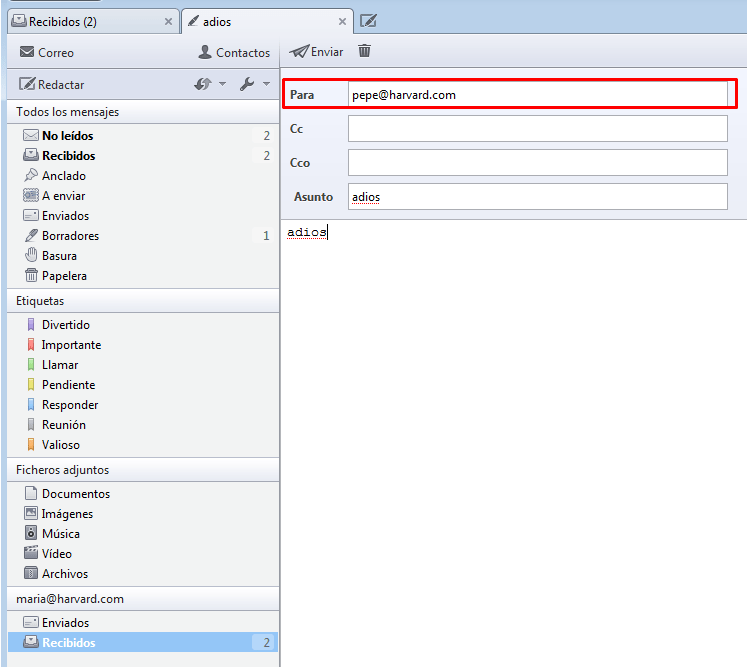Click the Asunto subject field
The width and height of the screenshot is (747, 667).
(537, 197)
